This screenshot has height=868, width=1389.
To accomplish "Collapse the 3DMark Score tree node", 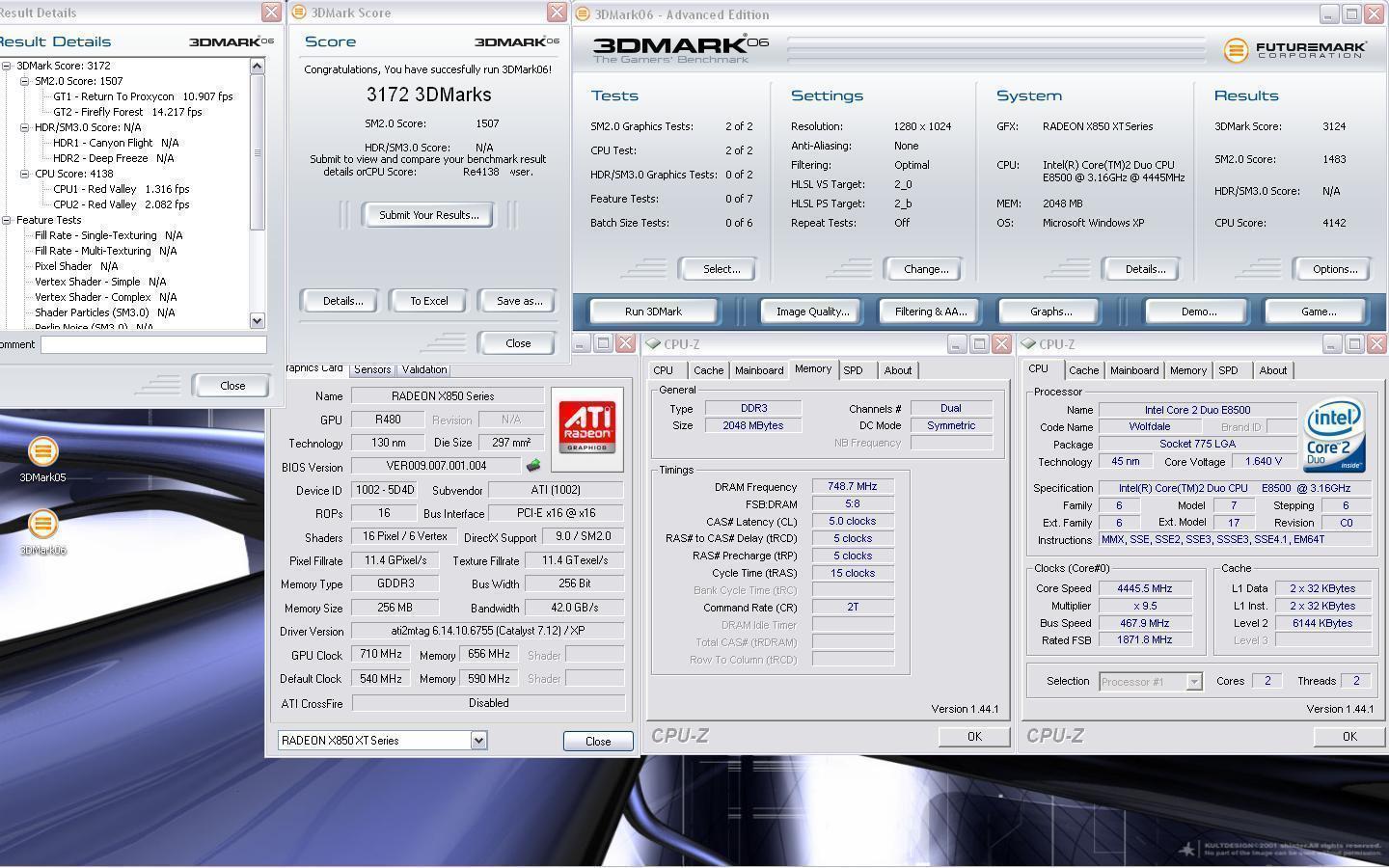I will (x=7, y=66).
